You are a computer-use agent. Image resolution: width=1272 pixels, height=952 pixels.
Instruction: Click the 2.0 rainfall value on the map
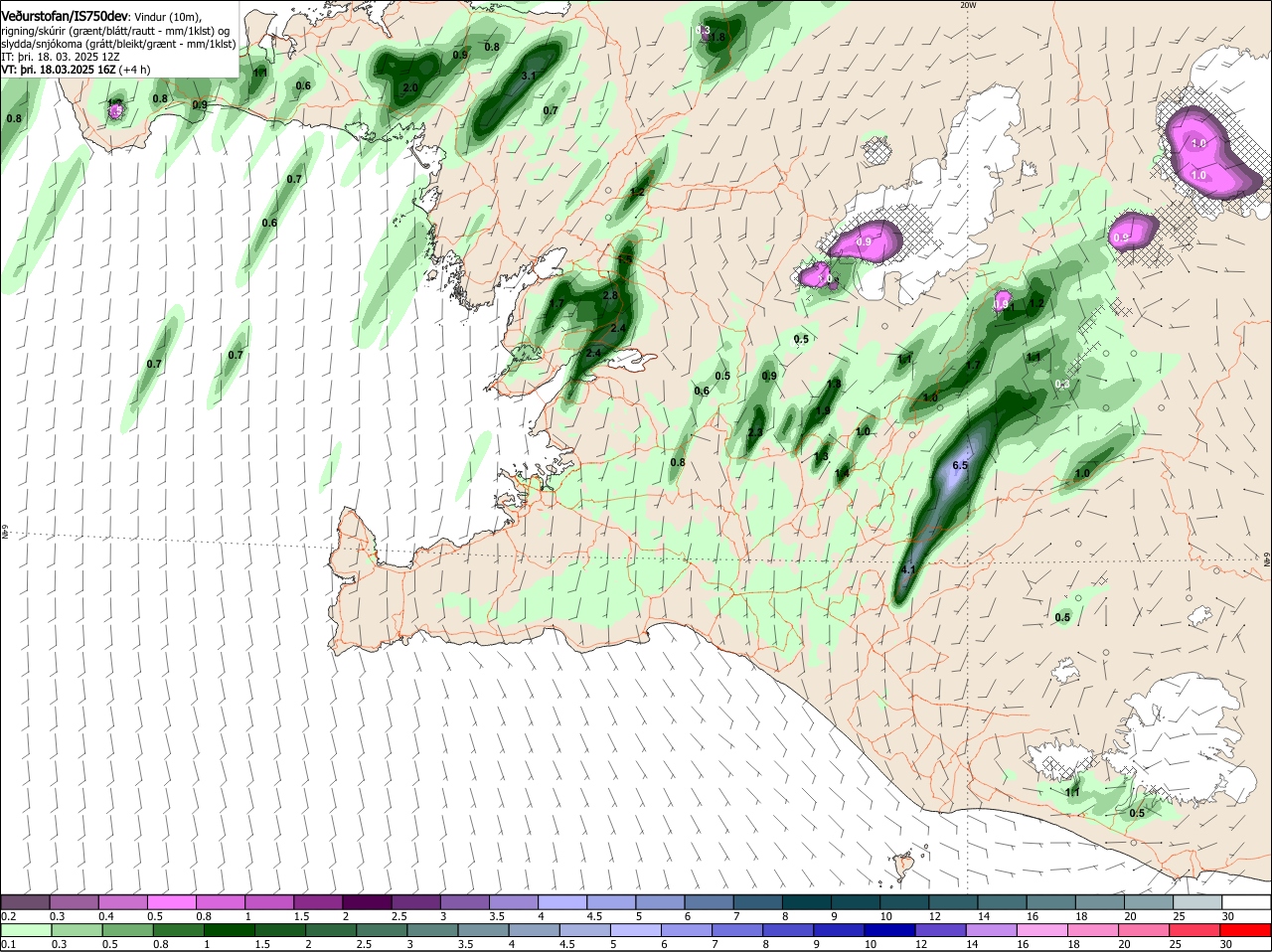410,88
